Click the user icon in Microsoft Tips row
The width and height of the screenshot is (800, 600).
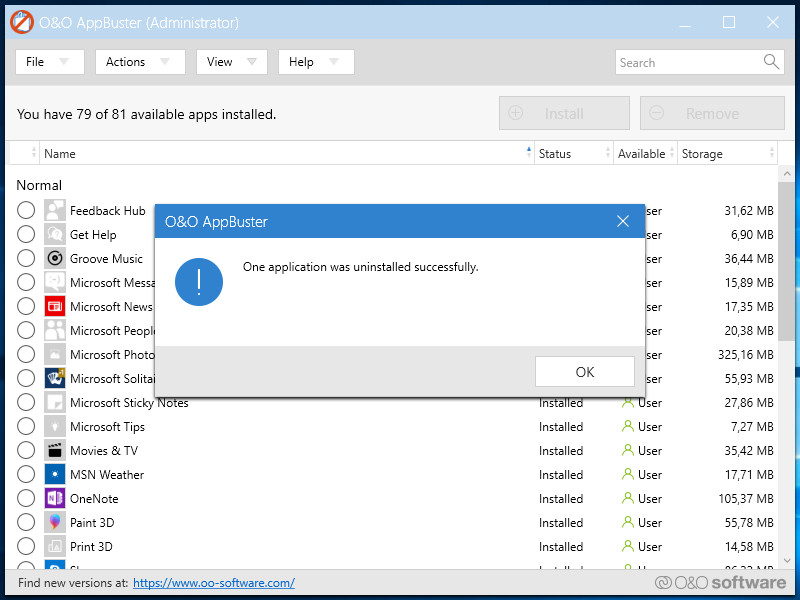click(x=628, y=426)
